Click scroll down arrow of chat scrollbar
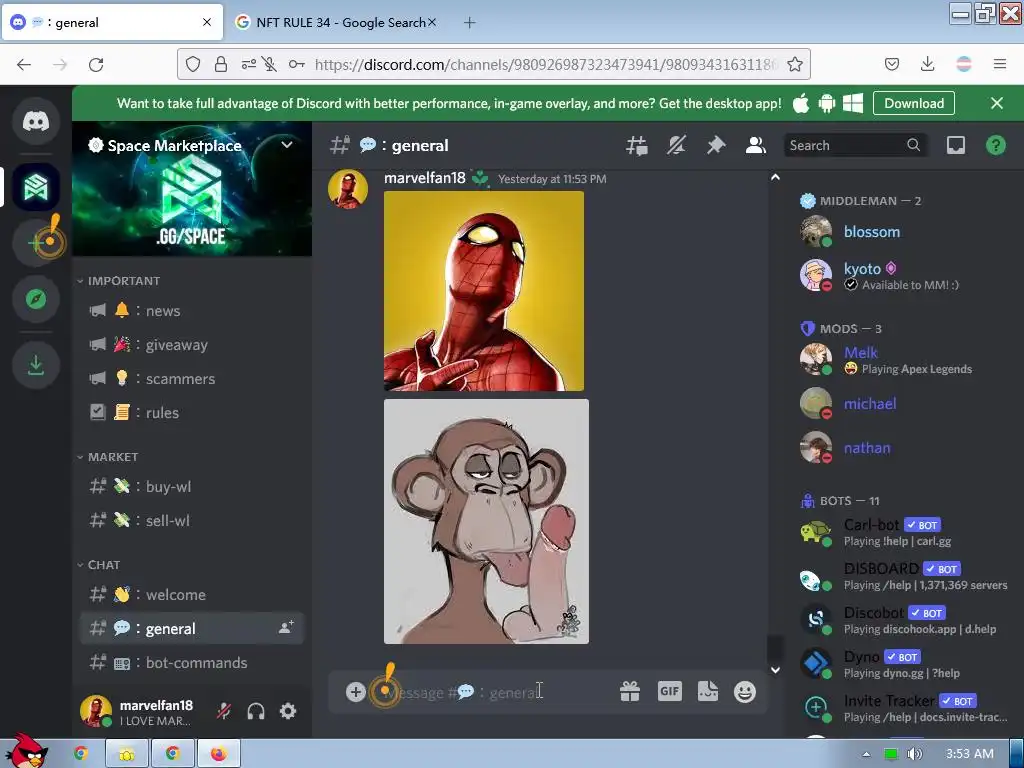 click(775, 670)
